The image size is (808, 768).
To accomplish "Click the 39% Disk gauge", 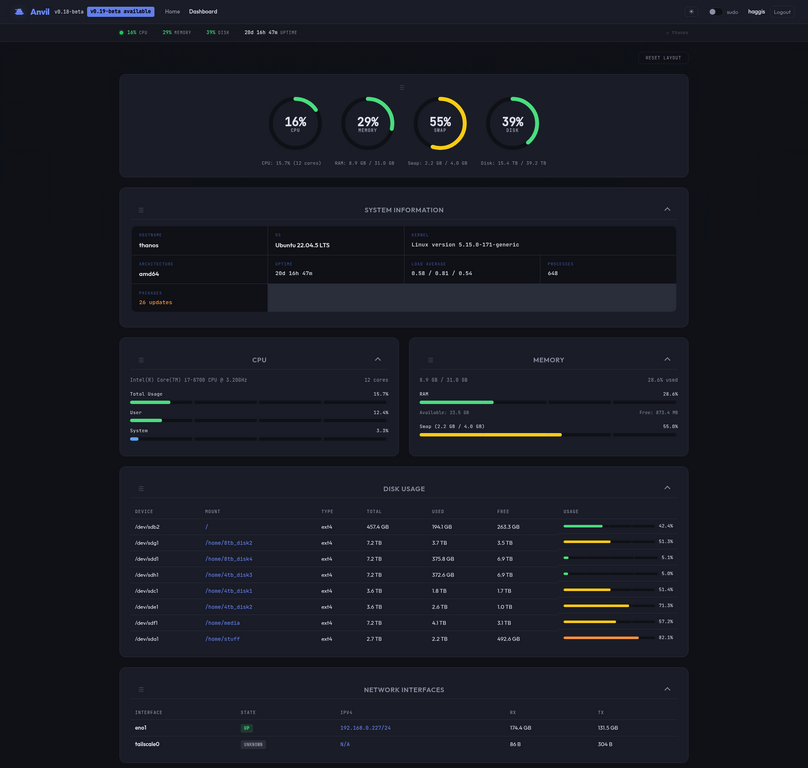I will click(x=513, y=123).
